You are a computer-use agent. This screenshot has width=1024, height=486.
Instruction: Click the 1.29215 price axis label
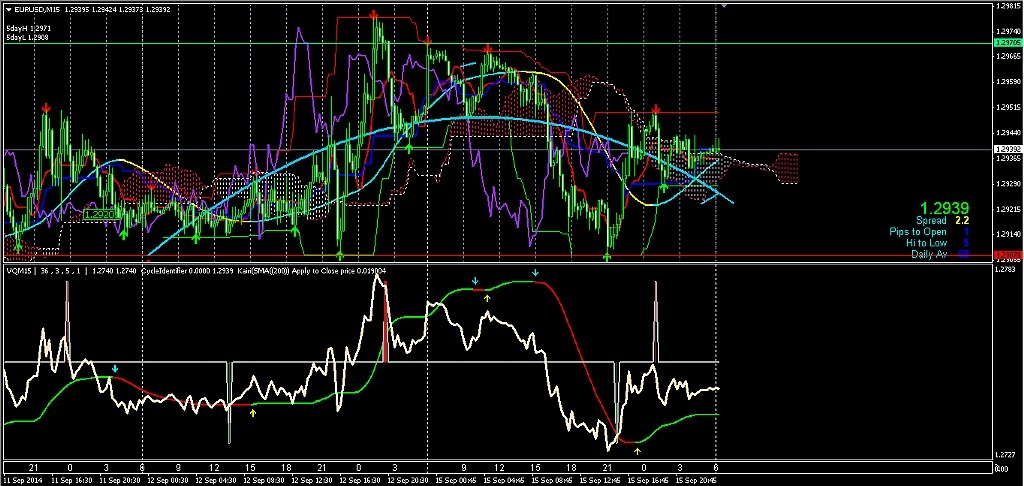coord(1008,209)
